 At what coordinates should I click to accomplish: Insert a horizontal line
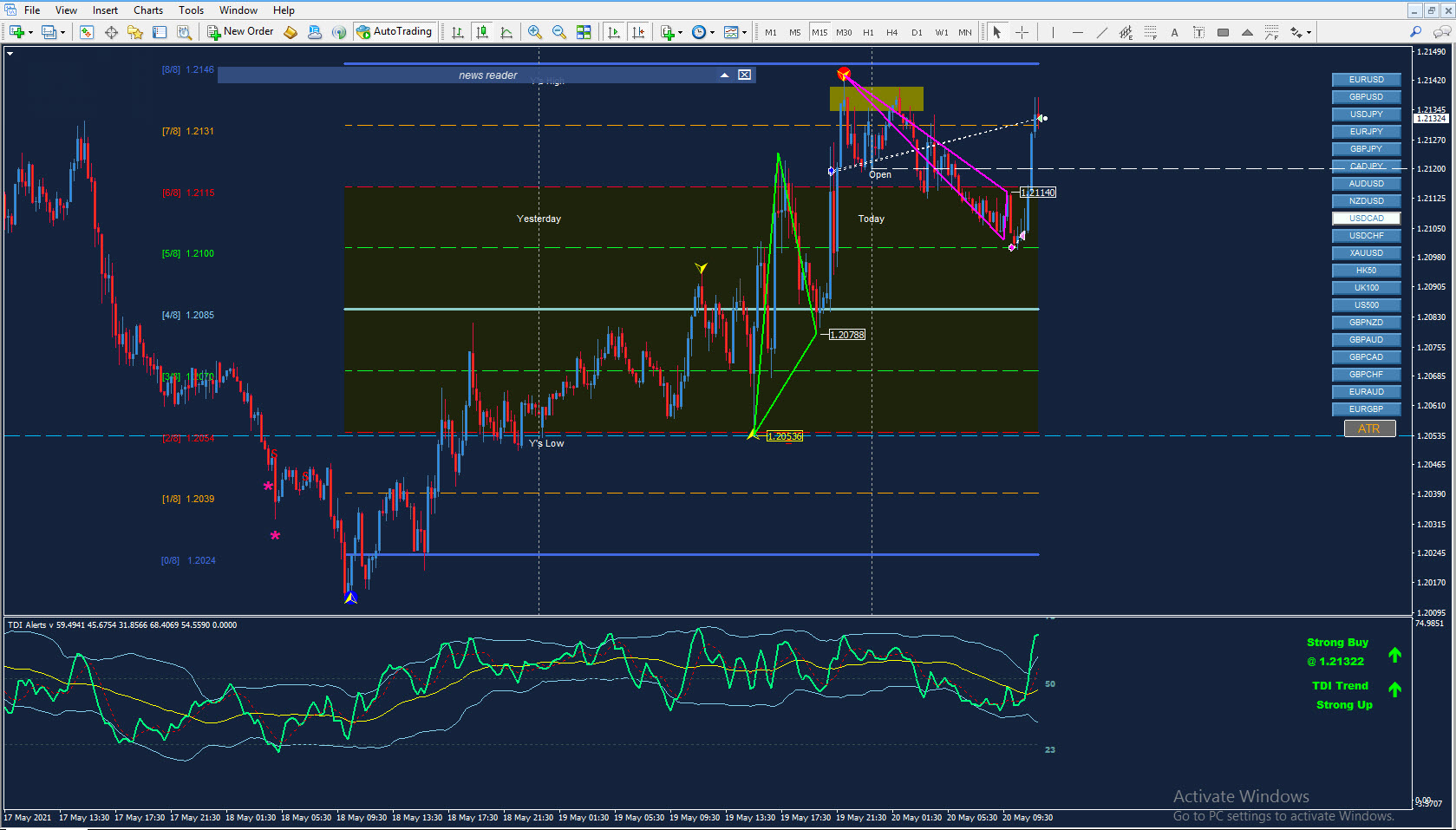[1077, 32]
